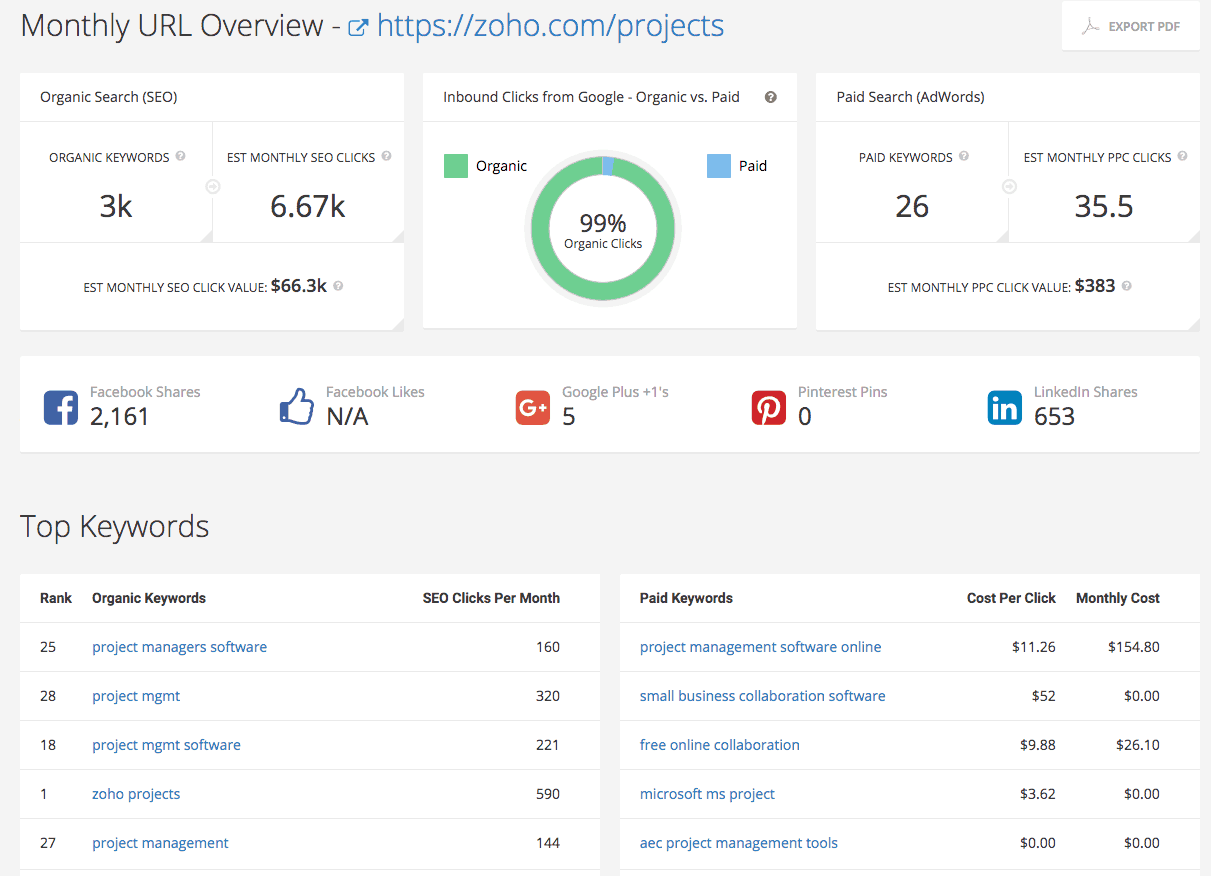Click help icon beside PPC Click Value

point(1126,286)
